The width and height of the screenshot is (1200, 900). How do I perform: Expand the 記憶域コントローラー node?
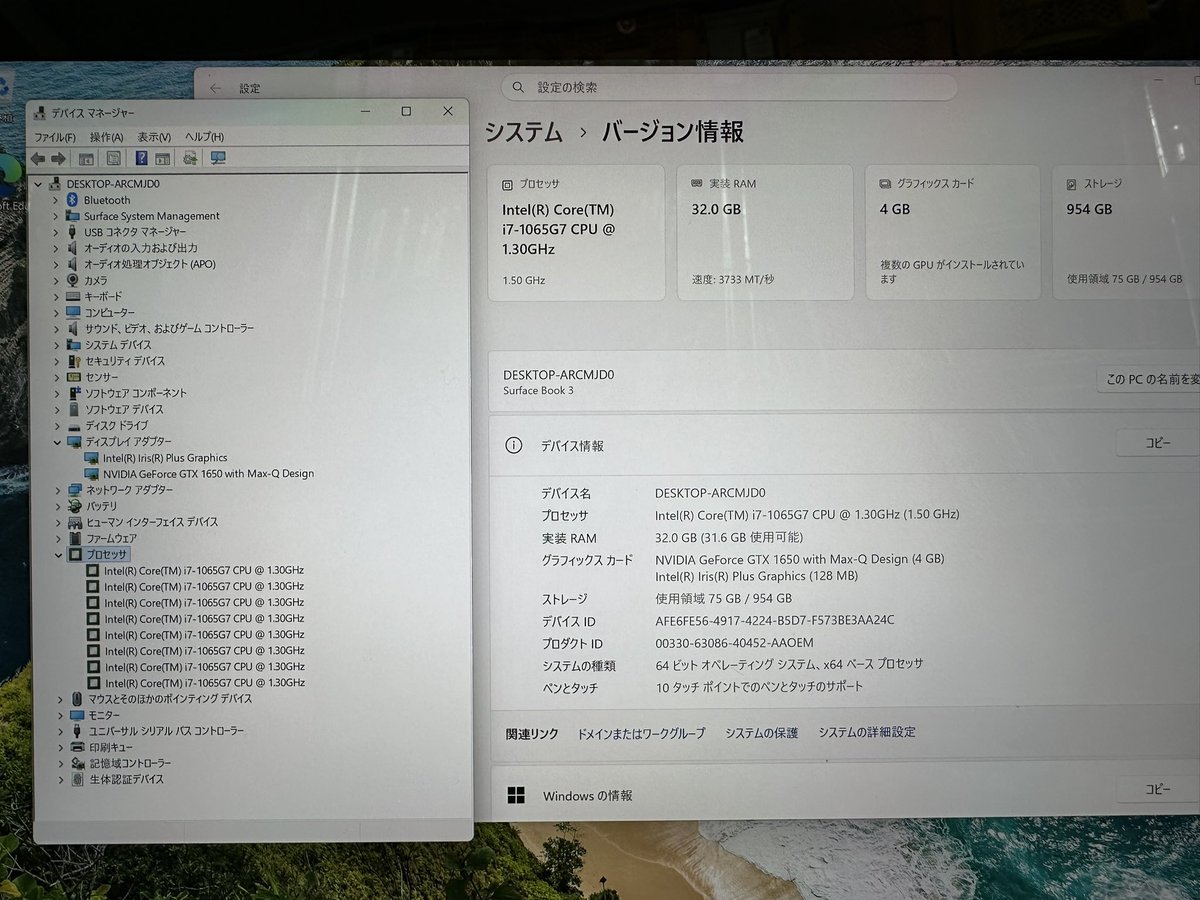[61, 763]
